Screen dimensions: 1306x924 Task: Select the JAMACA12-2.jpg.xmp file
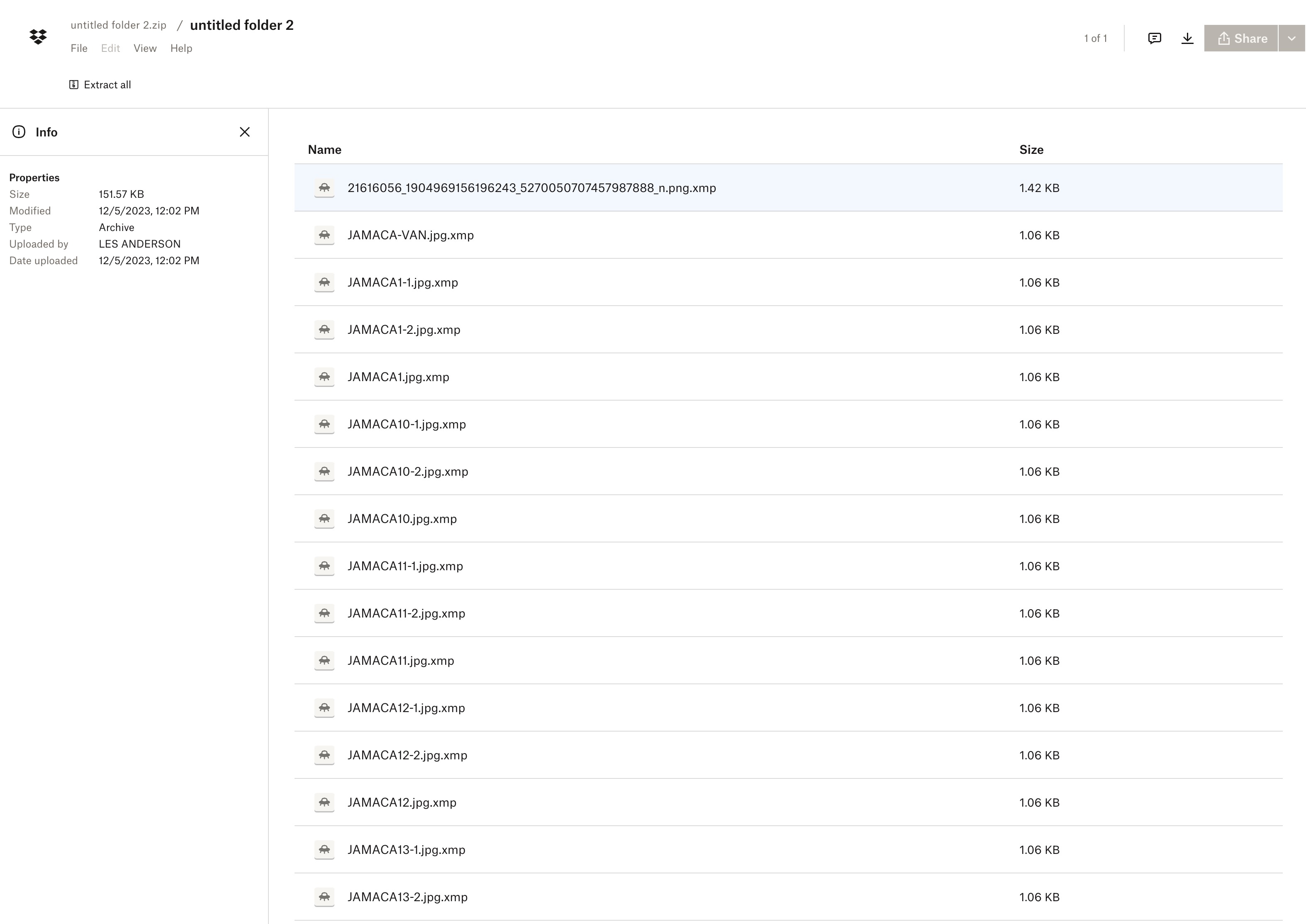[407, 755]
